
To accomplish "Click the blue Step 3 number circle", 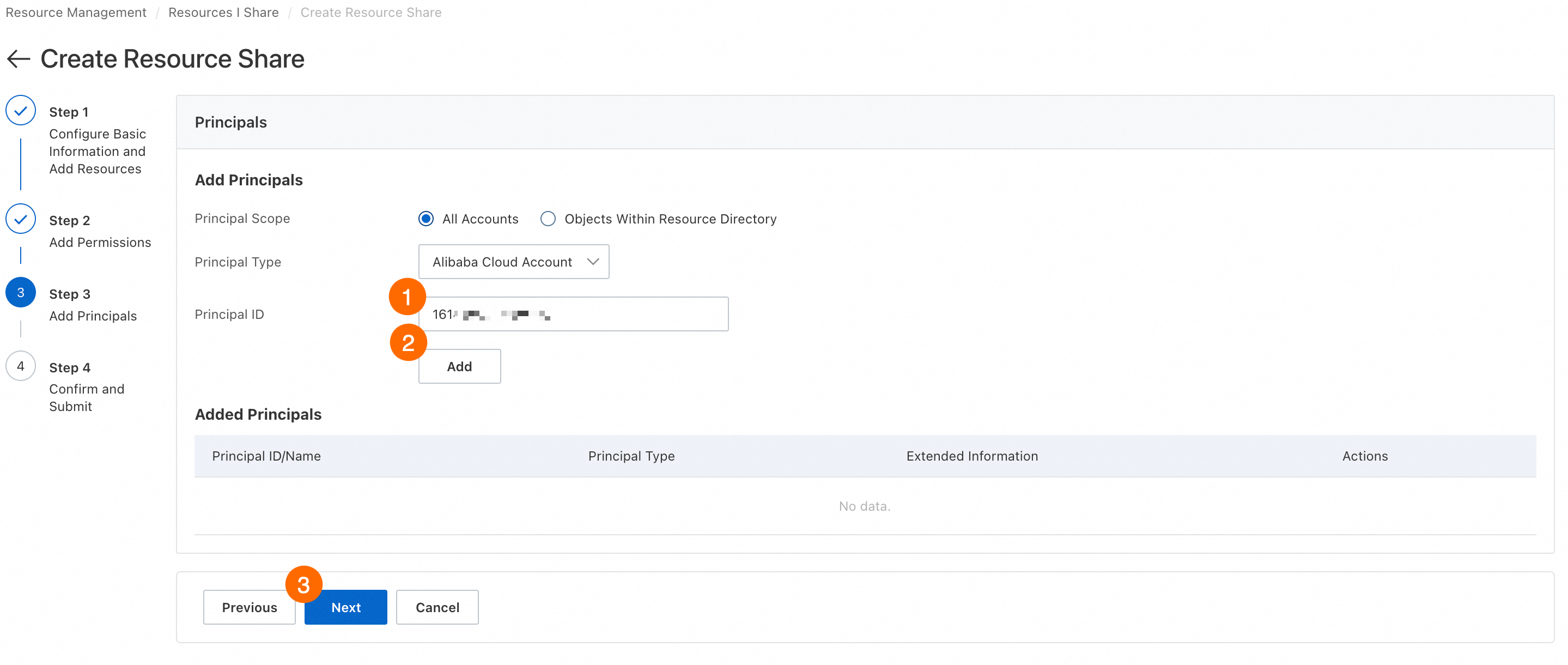I will pos(21,293).
